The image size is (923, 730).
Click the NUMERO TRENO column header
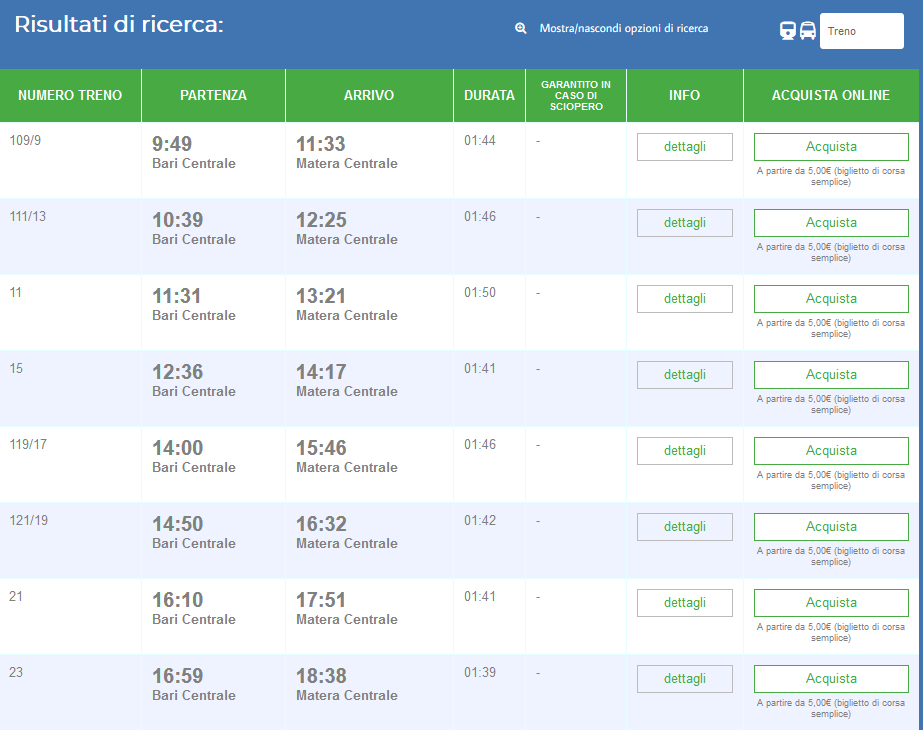coord(70,95)
